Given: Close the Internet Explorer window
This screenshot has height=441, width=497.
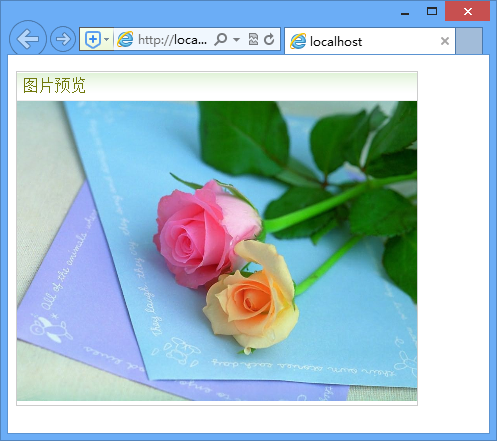Looking at the screenshot, I should pyautogui.click(x=468, y=11).
